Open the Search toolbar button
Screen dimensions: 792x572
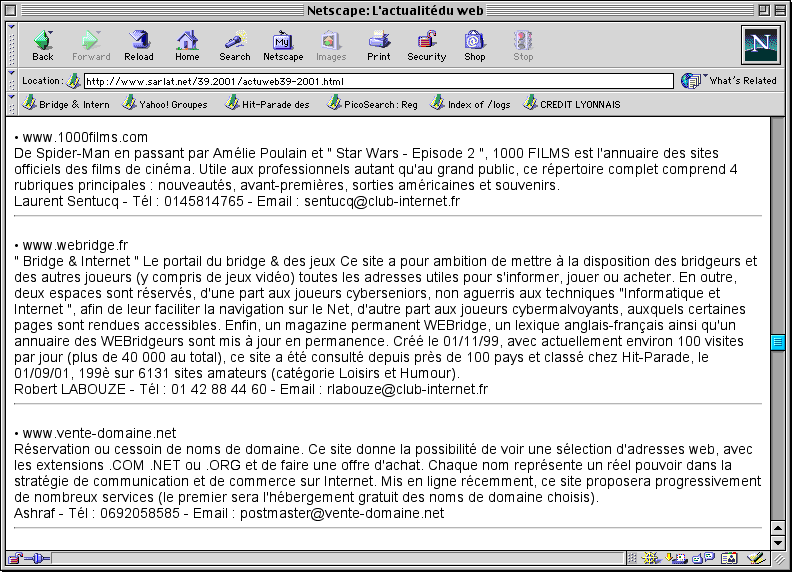tap(235, 45)
